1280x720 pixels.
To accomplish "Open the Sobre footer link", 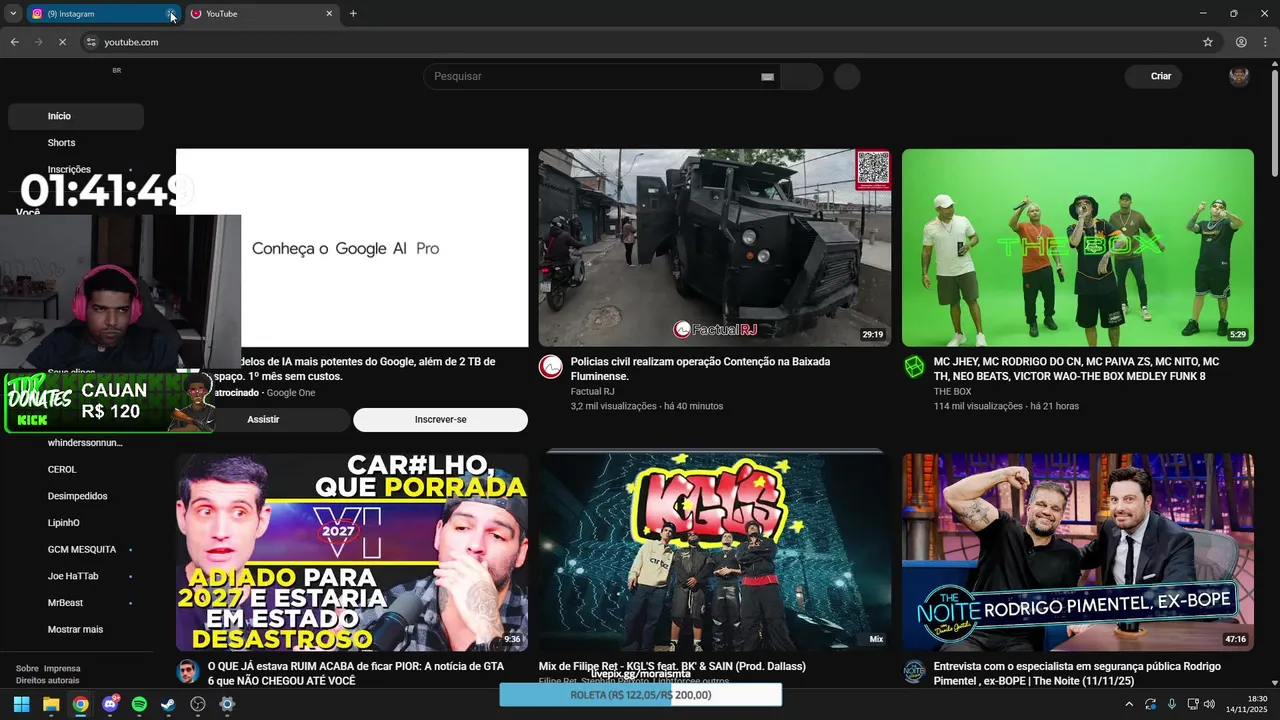I will 27,668.
